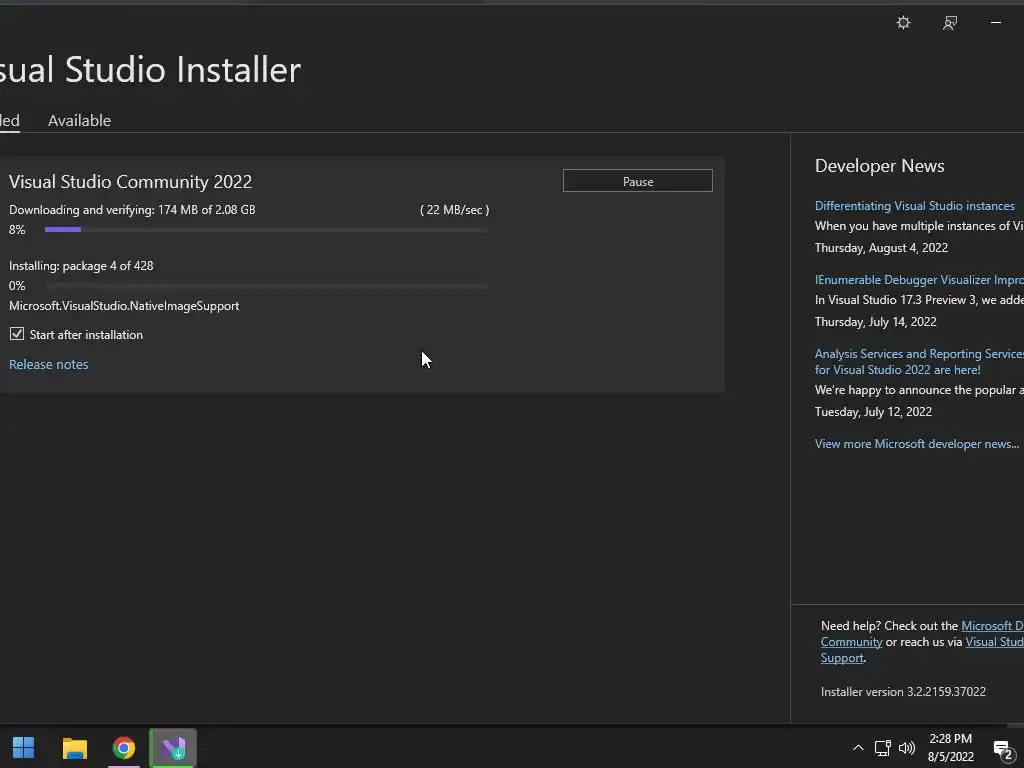Viewport: 1024px width, 768px height.
Task: Click the Developer News heading
Action: click(879, 166)
